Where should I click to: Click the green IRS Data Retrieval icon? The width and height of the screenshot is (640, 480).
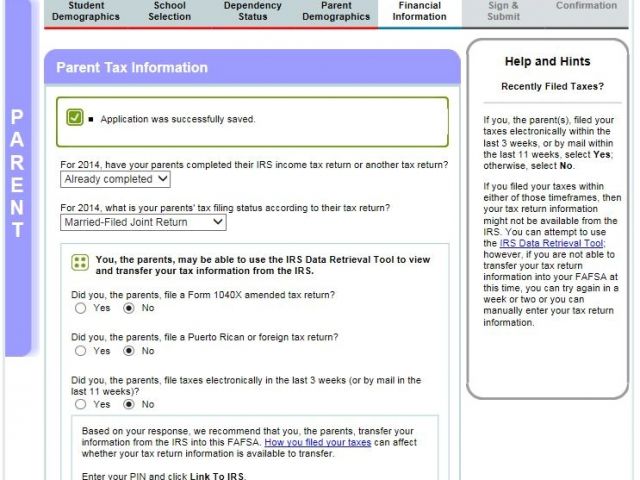(x=80, y=264)
